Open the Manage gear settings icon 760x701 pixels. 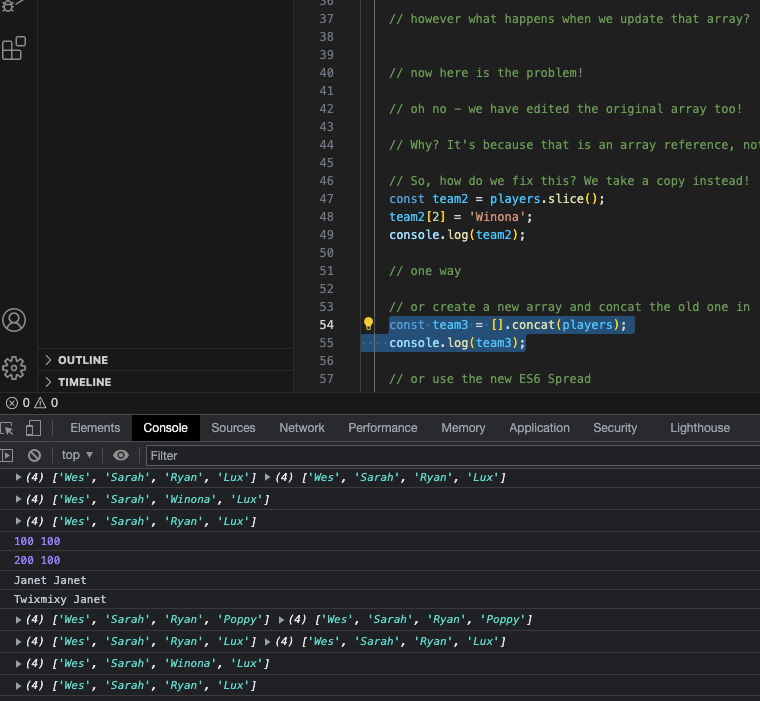click(14, 367)
